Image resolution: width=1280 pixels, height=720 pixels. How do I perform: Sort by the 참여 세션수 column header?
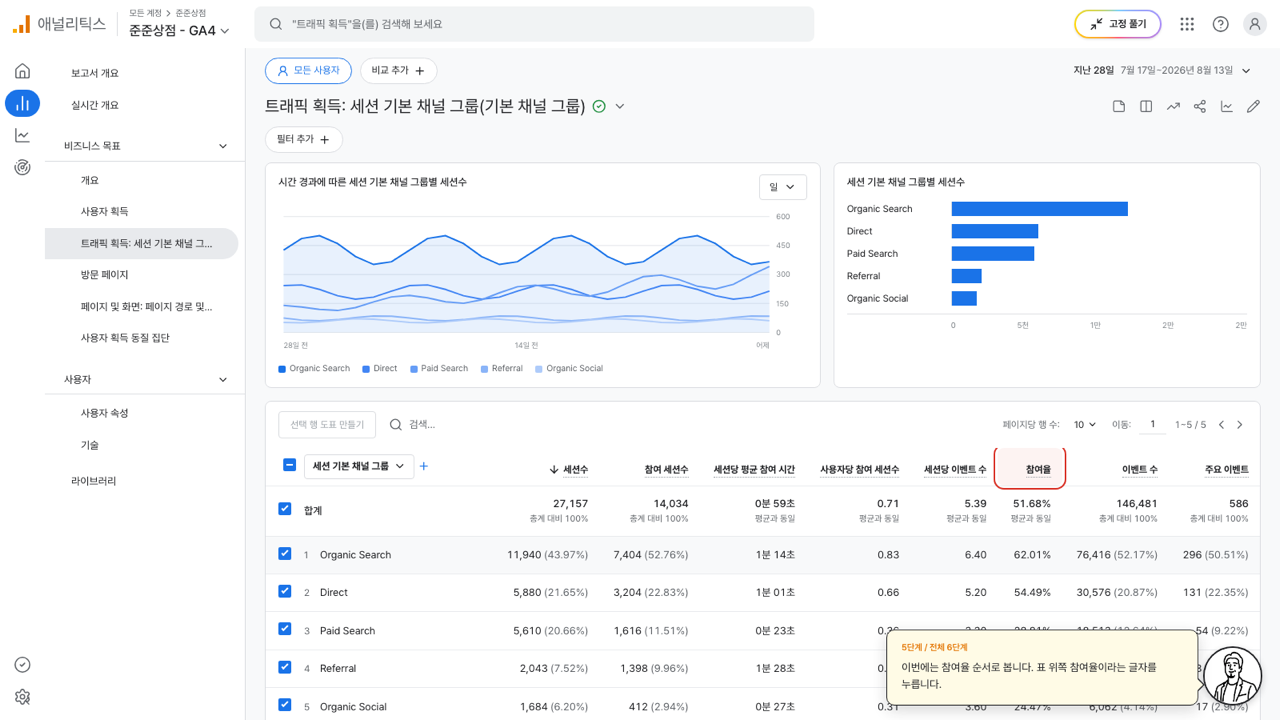click(666, 469)
